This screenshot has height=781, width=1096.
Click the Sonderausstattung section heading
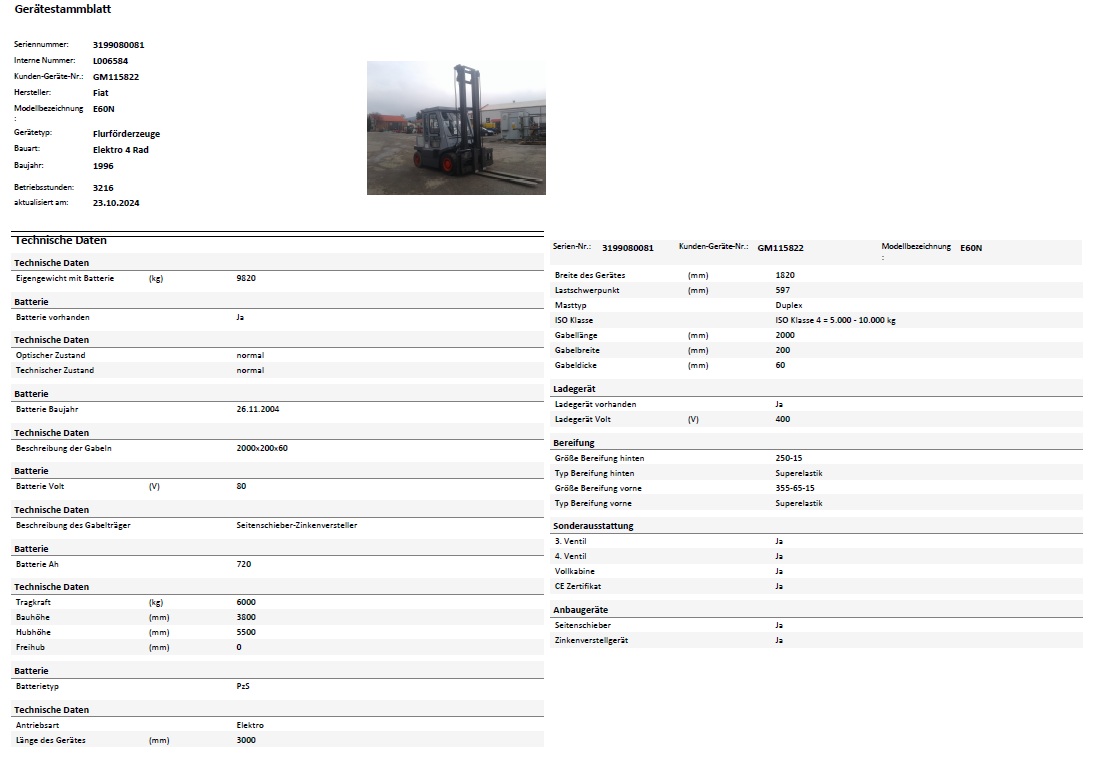coord(593,526)
